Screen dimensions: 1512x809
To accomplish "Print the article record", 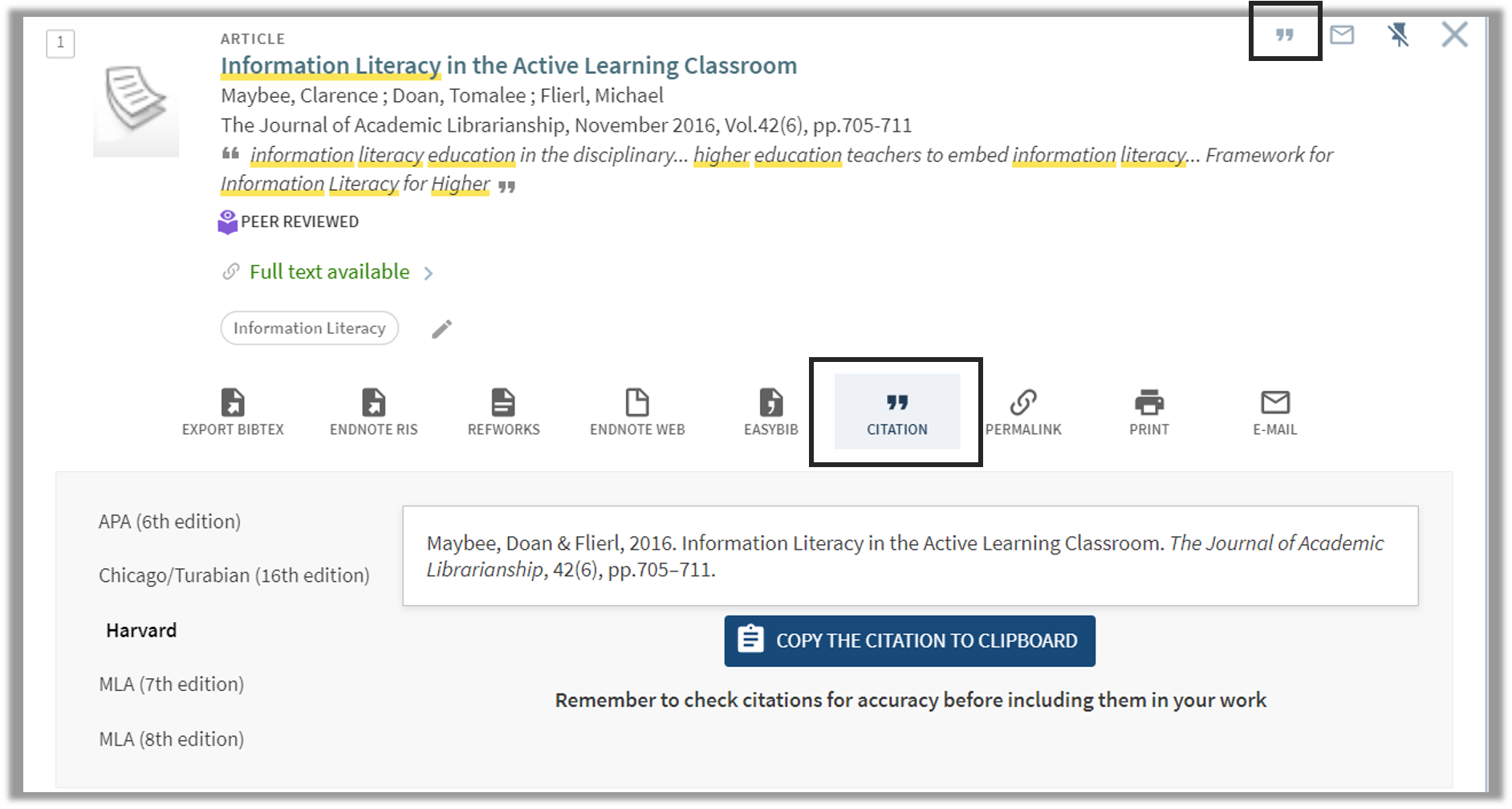I will [1148, 413].
